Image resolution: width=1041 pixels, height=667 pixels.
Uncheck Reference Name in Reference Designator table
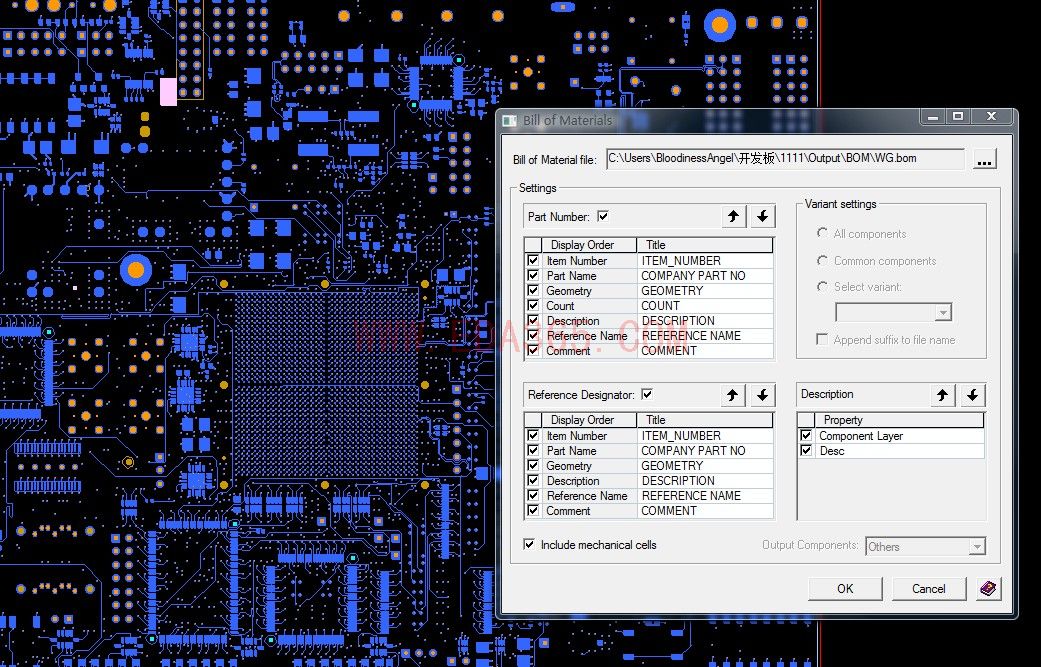pyautogui.click(x=533, y=495)
